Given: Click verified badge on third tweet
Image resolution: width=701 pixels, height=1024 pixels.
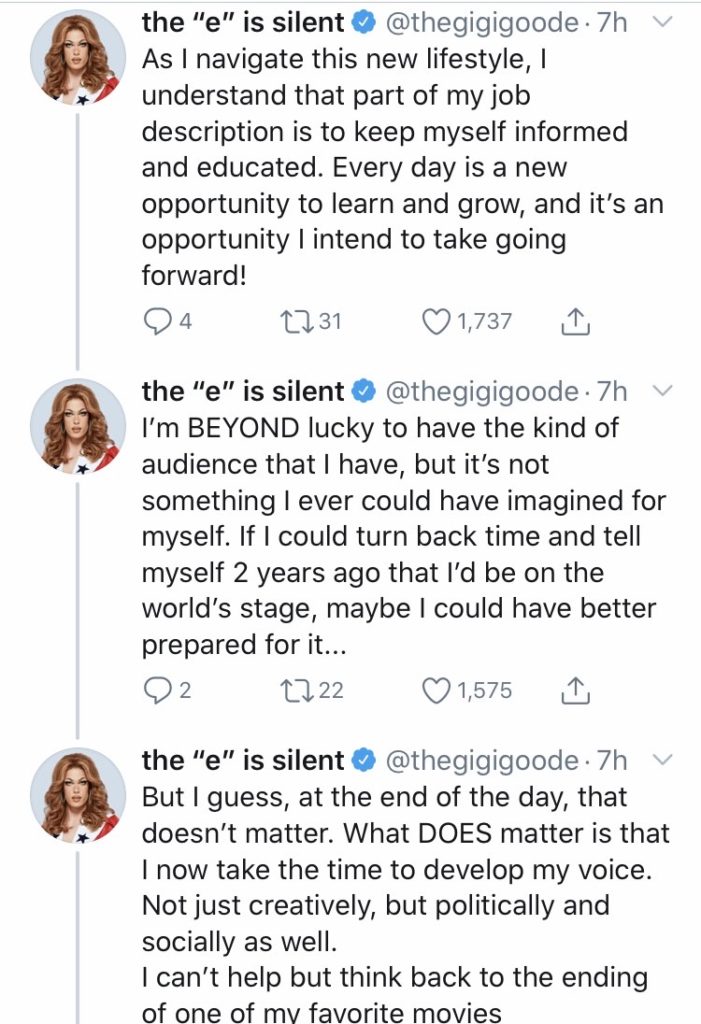Looking at the screenshot, I should (365, 761).
